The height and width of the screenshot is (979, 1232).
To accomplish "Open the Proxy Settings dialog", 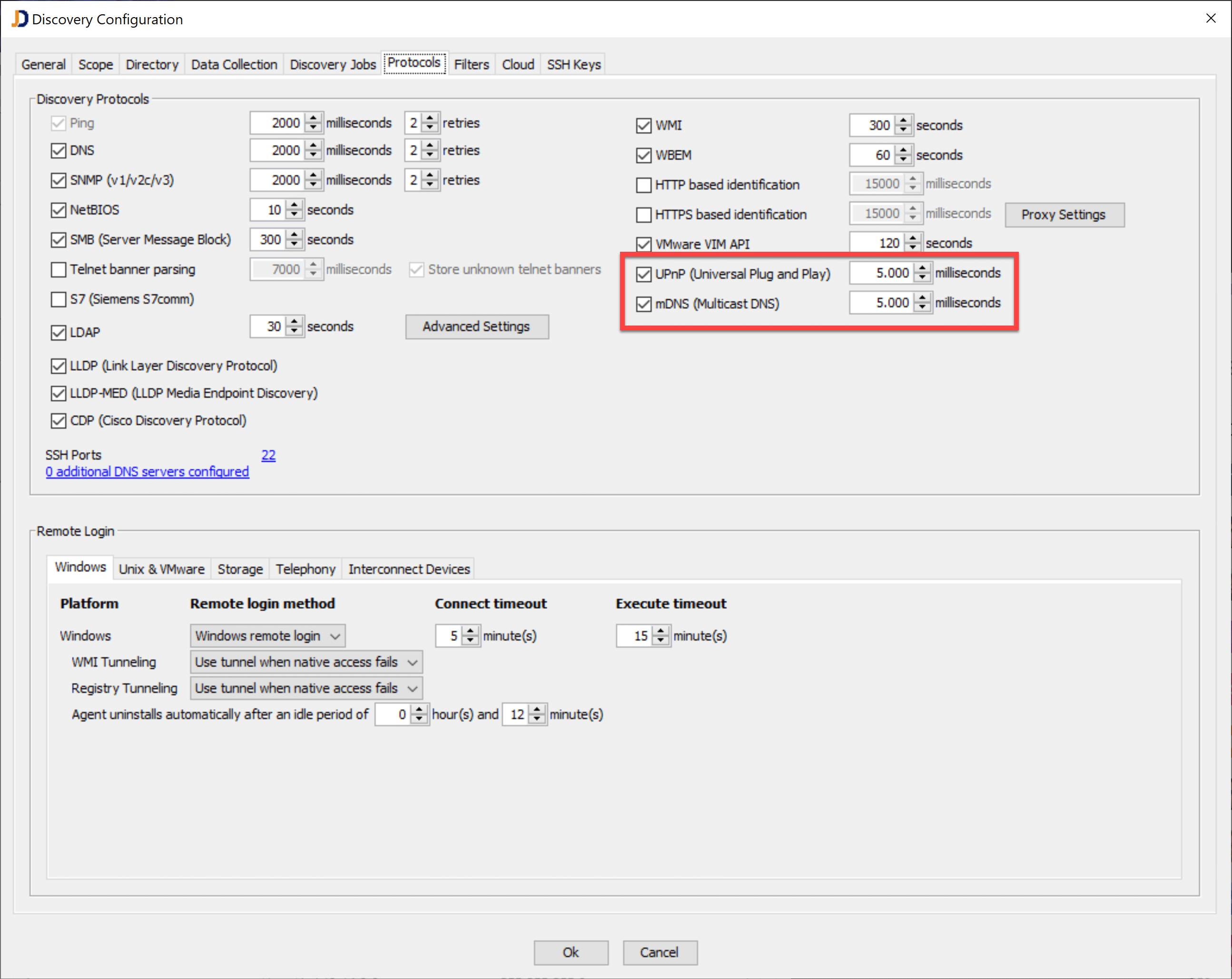I will point(1064,214).
